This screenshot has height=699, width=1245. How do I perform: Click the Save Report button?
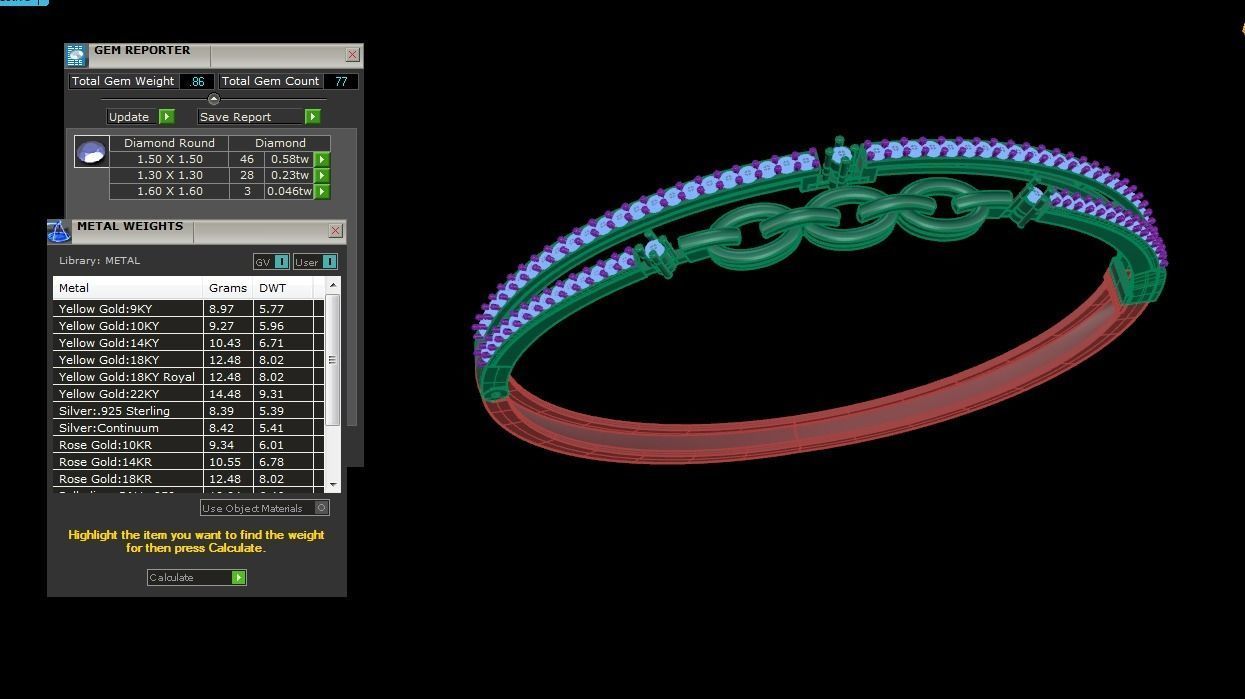coord(259,117)
